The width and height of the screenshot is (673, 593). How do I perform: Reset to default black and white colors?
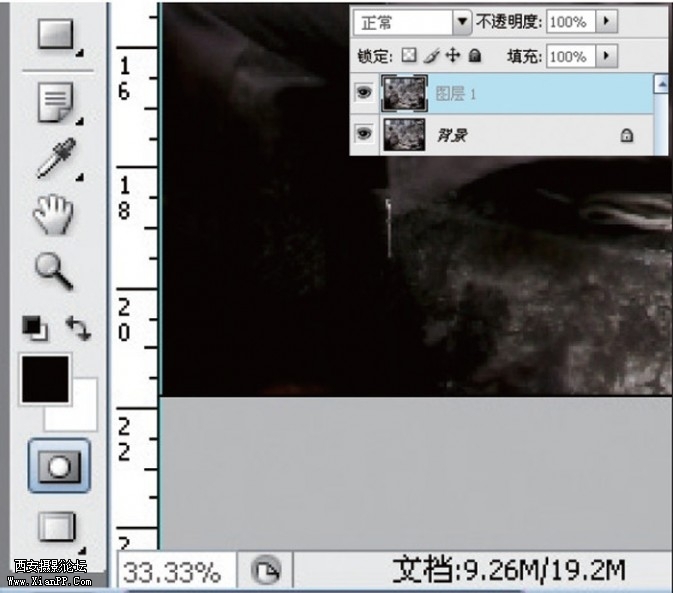34,327
